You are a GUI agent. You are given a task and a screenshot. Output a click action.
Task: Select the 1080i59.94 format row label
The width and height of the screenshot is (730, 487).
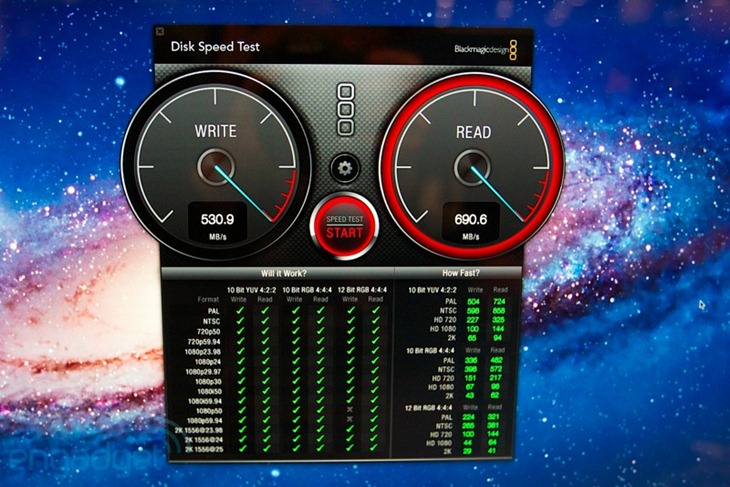click(204, 401)
